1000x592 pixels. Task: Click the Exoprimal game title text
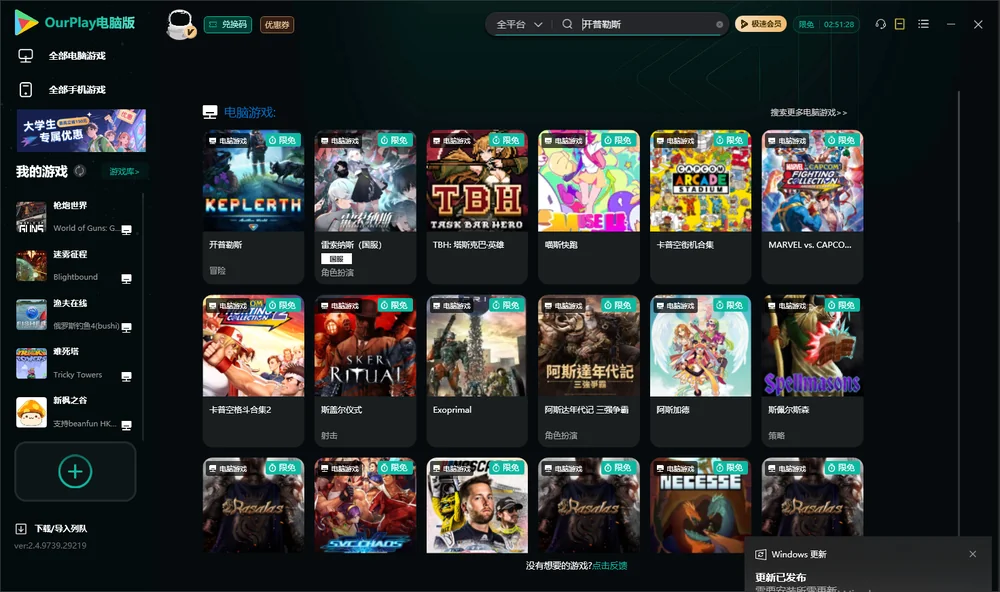[x=452, y=410]
